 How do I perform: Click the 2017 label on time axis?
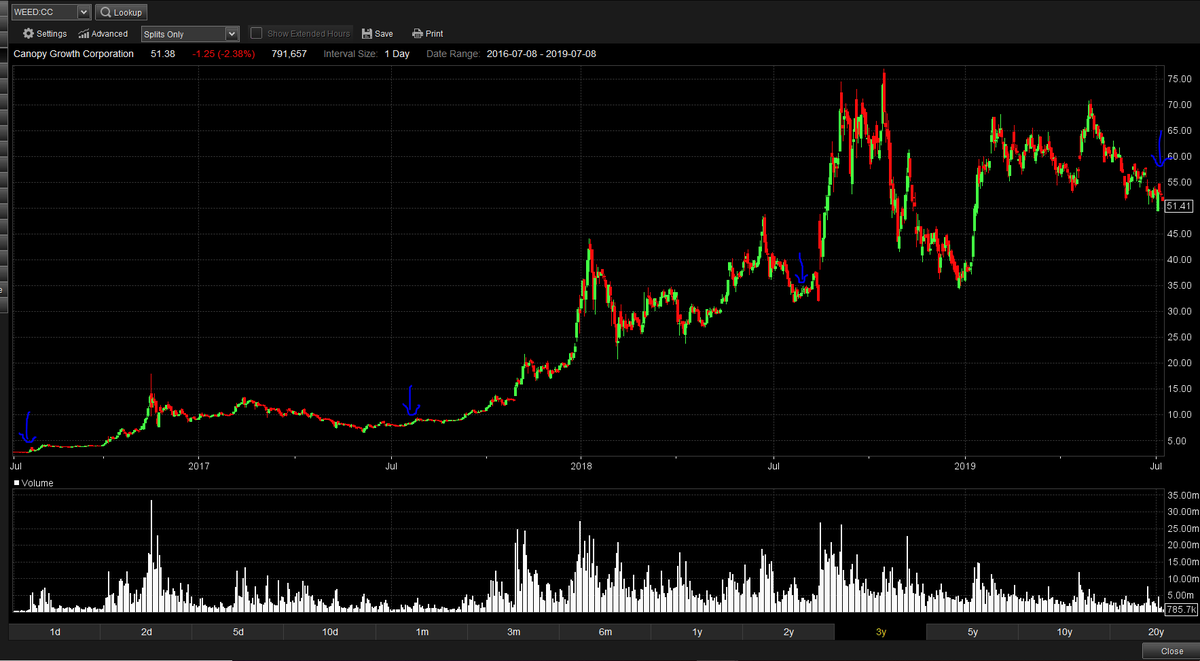(x=199, y=465)
